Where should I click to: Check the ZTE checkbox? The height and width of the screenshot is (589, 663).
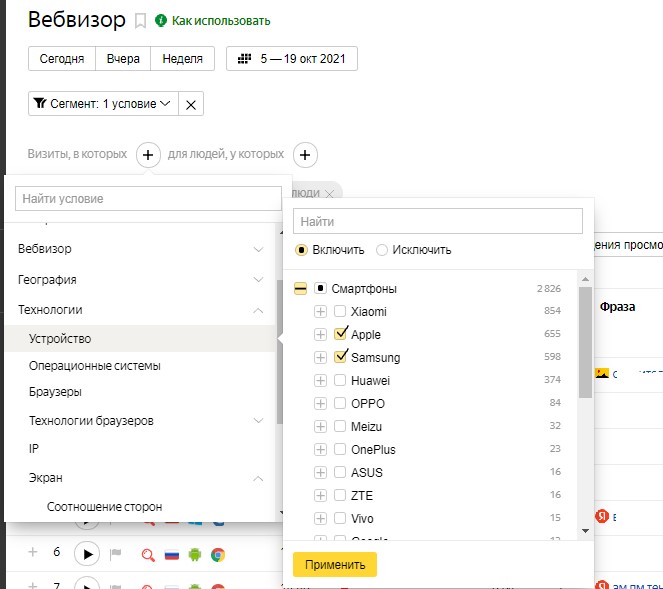coord(340,495)
